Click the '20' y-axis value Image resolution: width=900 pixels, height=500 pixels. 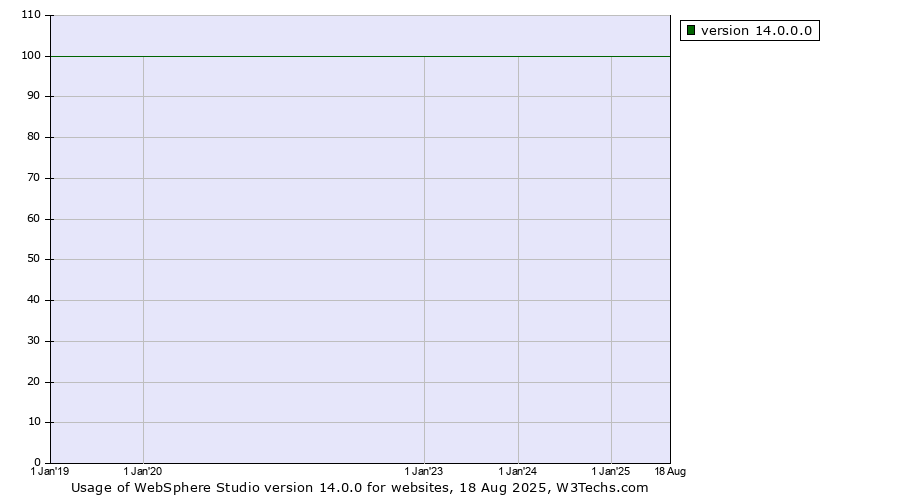pyautogui.click(x=33, y=382)
